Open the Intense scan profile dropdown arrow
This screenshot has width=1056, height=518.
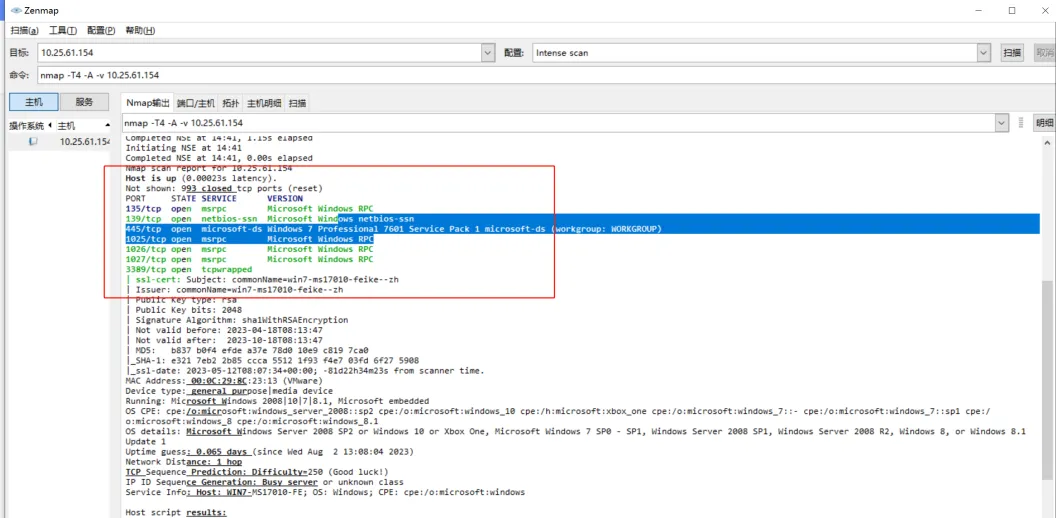[x=983, y=53]
